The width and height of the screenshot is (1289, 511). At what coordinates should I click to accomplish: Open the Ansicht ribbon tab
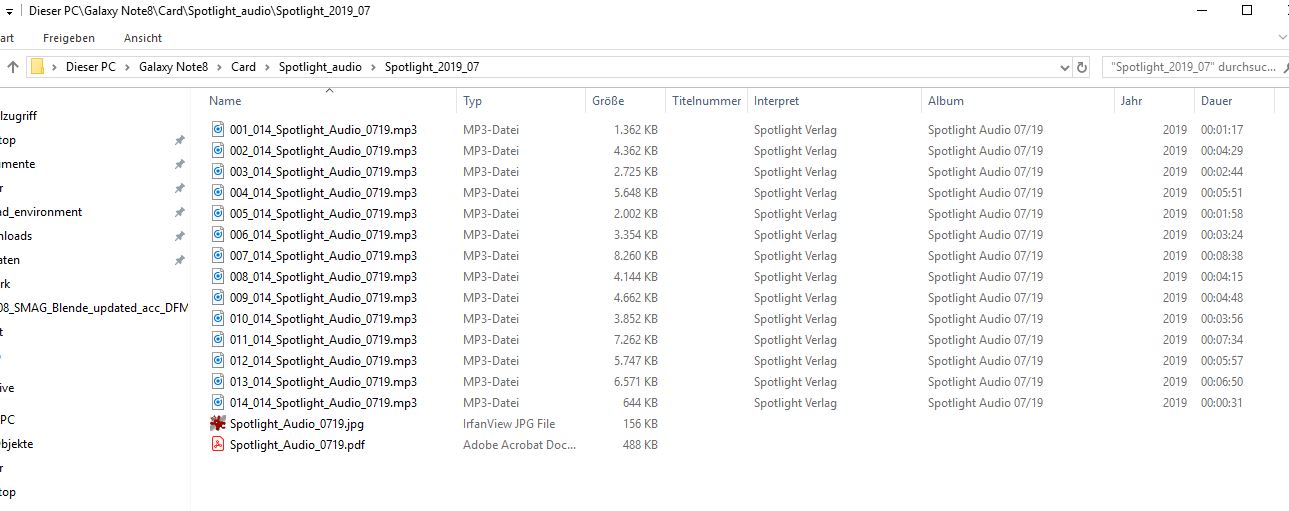tap(143, 38)
